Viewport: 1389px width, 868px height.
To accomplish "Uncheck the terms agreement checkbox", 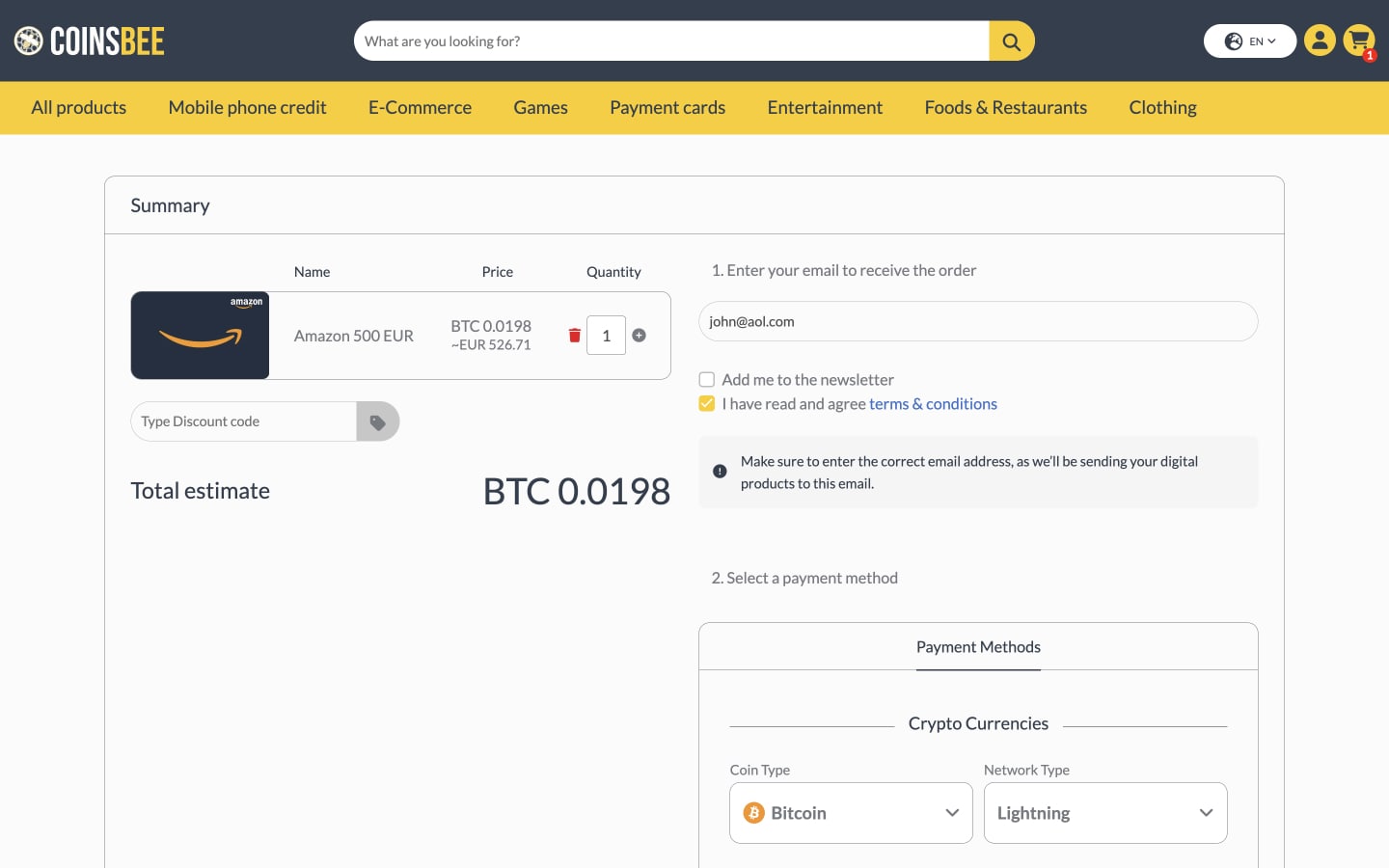I will tap(707, 404).
